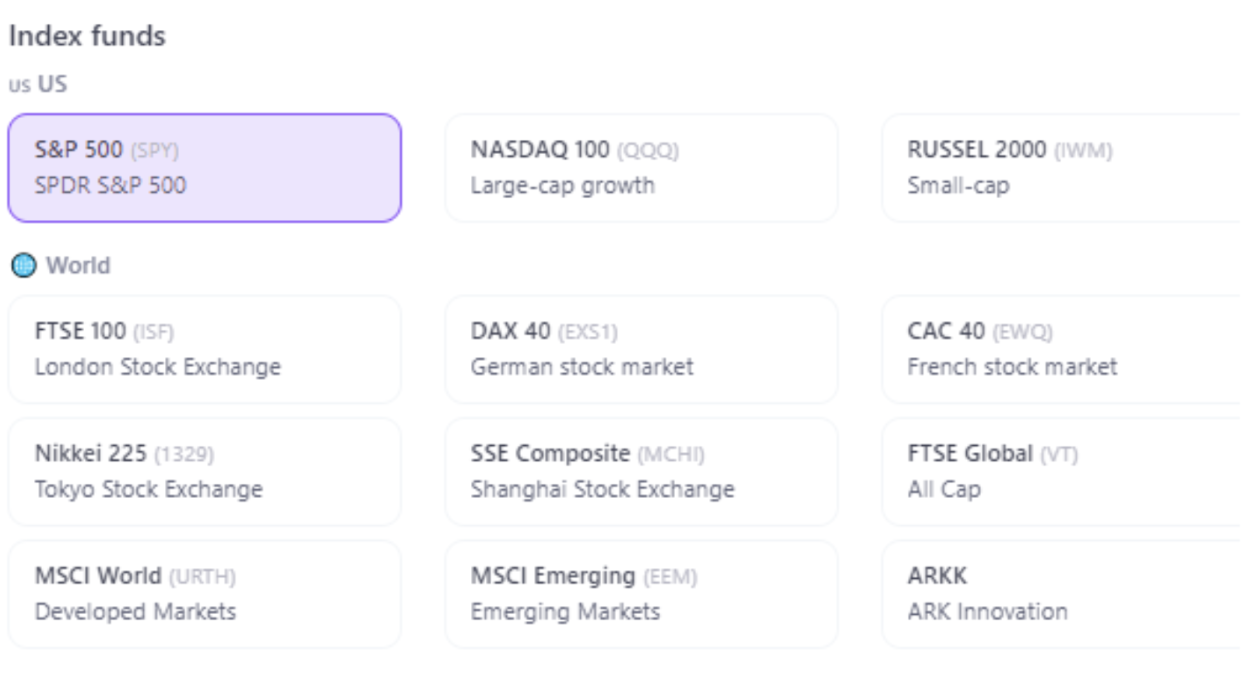This screenshot has width=1254, height=682.
Task: Select the MSCI World Developed Markets card
Action: pos(204,594)
